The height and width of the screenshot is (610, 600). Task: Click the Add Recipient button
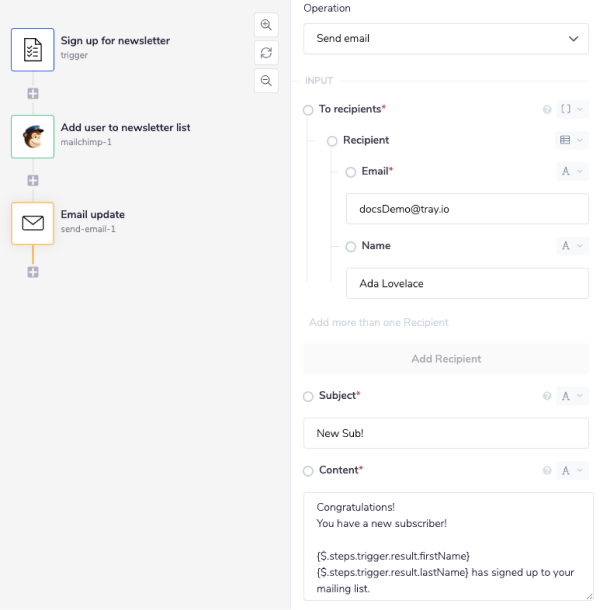coord(446,359)
